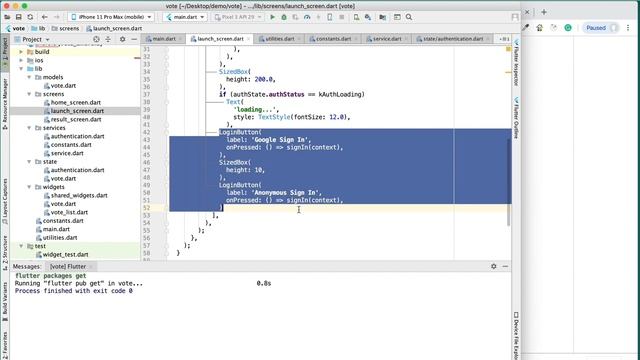This screenshot has width=640, height=360.
Task: Click screens in the breadcrumb bar
Action: pyautogui.click(x=65, y=29)
